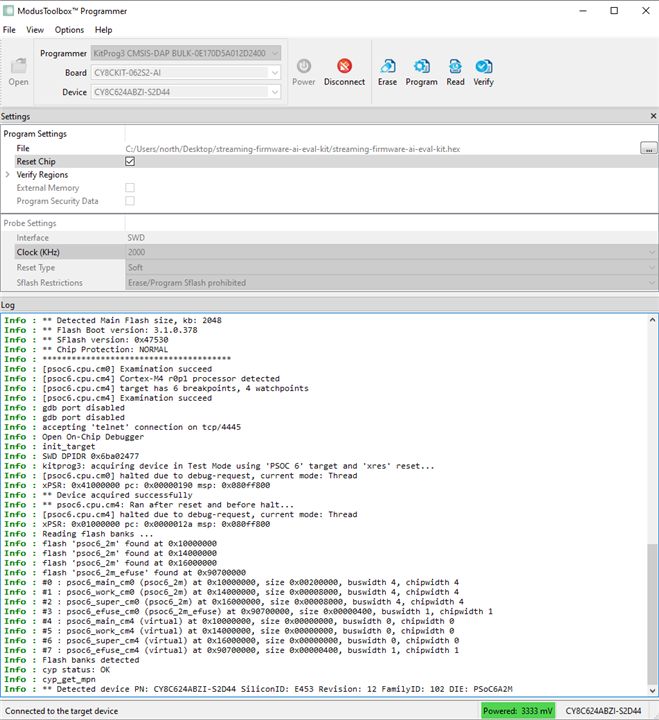Screen dimensions: 659x720
Task: Close the Settings panel
Action: pyautogui.click(x=653, y=116)
